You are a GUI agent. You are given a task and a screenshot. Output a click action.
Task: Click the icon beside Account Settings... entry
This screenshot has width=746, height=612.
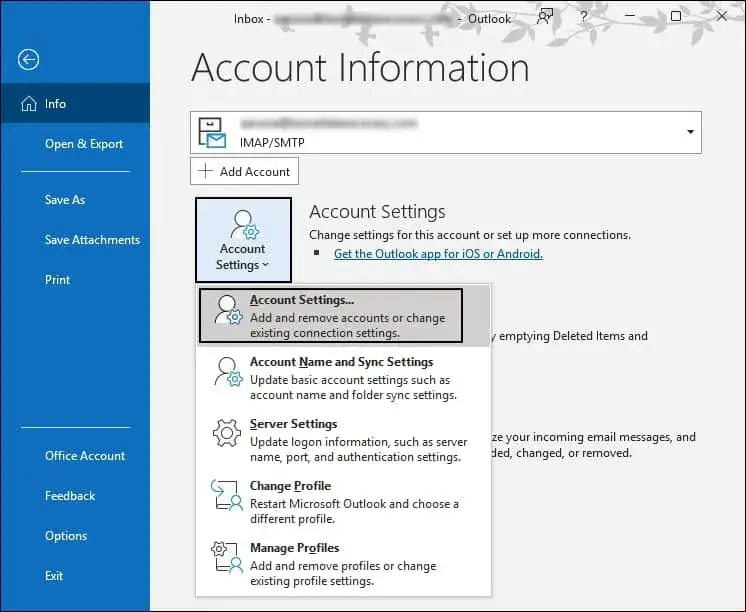coord(228,310)
